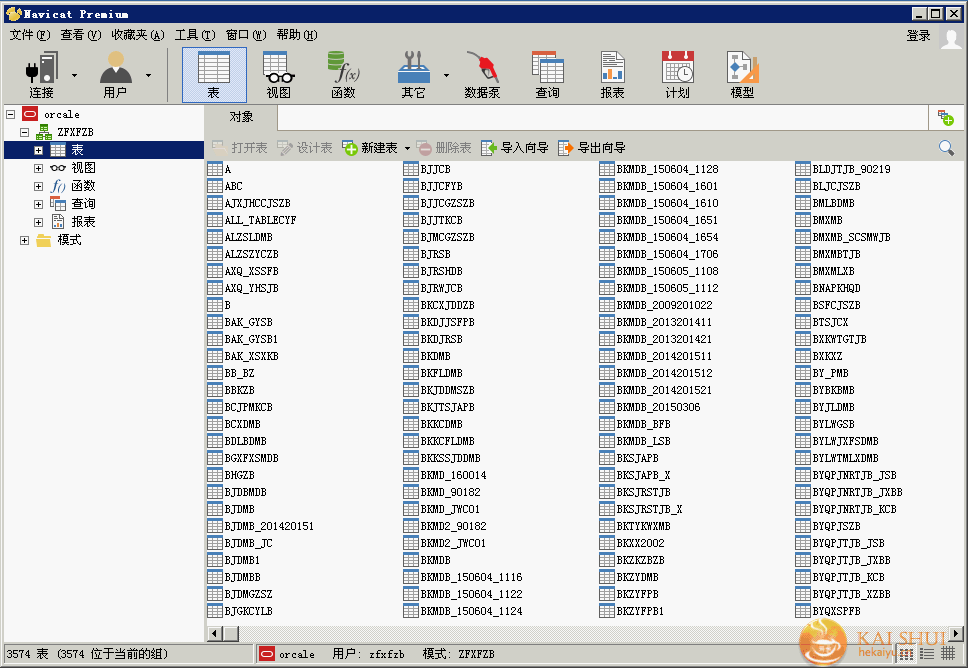Click the horizontal scrollbar right arrow
The image size is (968, 668).
point(956,633)
